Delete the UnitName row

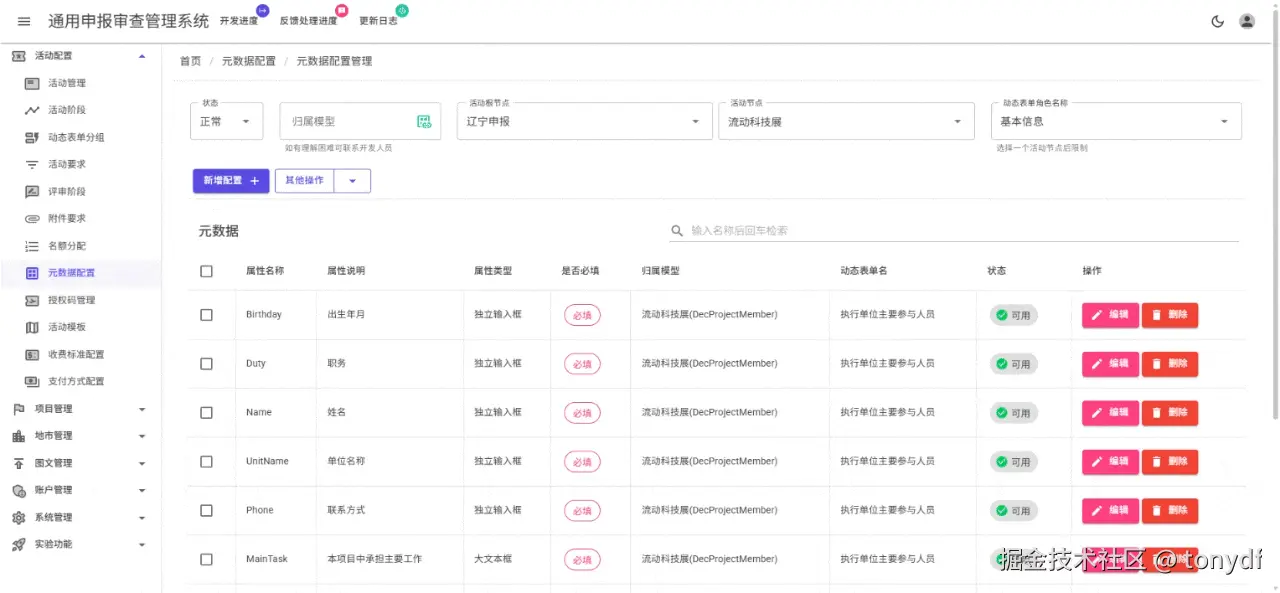point(1170,462)
